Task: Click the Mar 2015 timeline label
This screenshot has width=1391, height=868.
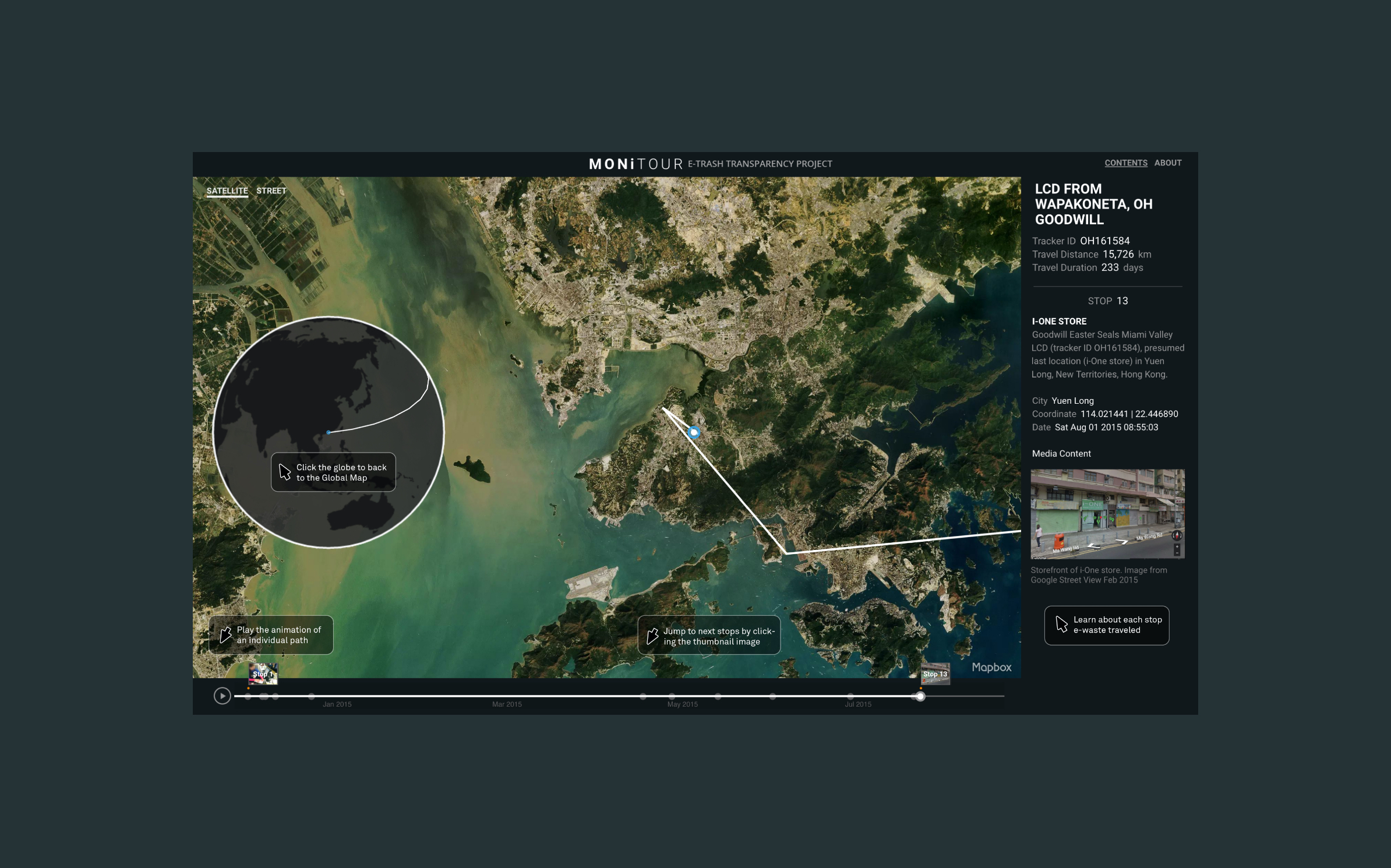Action: click(507, 704)
